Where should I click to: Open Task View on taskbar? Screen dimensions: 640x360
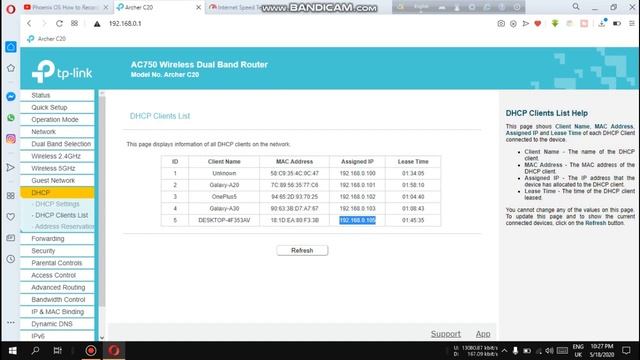(x=58, y=350)
